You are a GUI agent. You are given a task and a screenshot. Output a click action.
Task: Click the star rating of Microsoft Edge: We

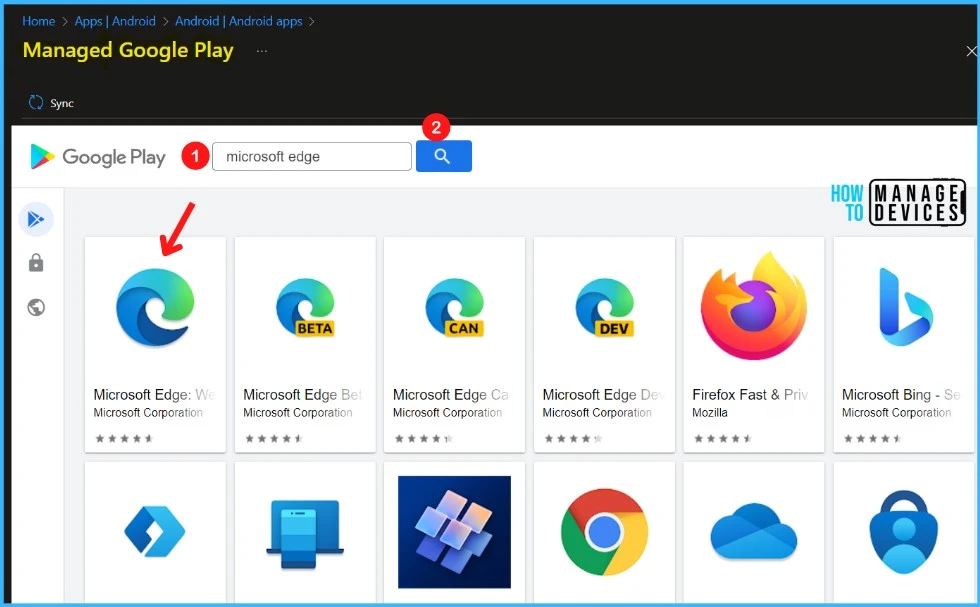coord(124,438)
